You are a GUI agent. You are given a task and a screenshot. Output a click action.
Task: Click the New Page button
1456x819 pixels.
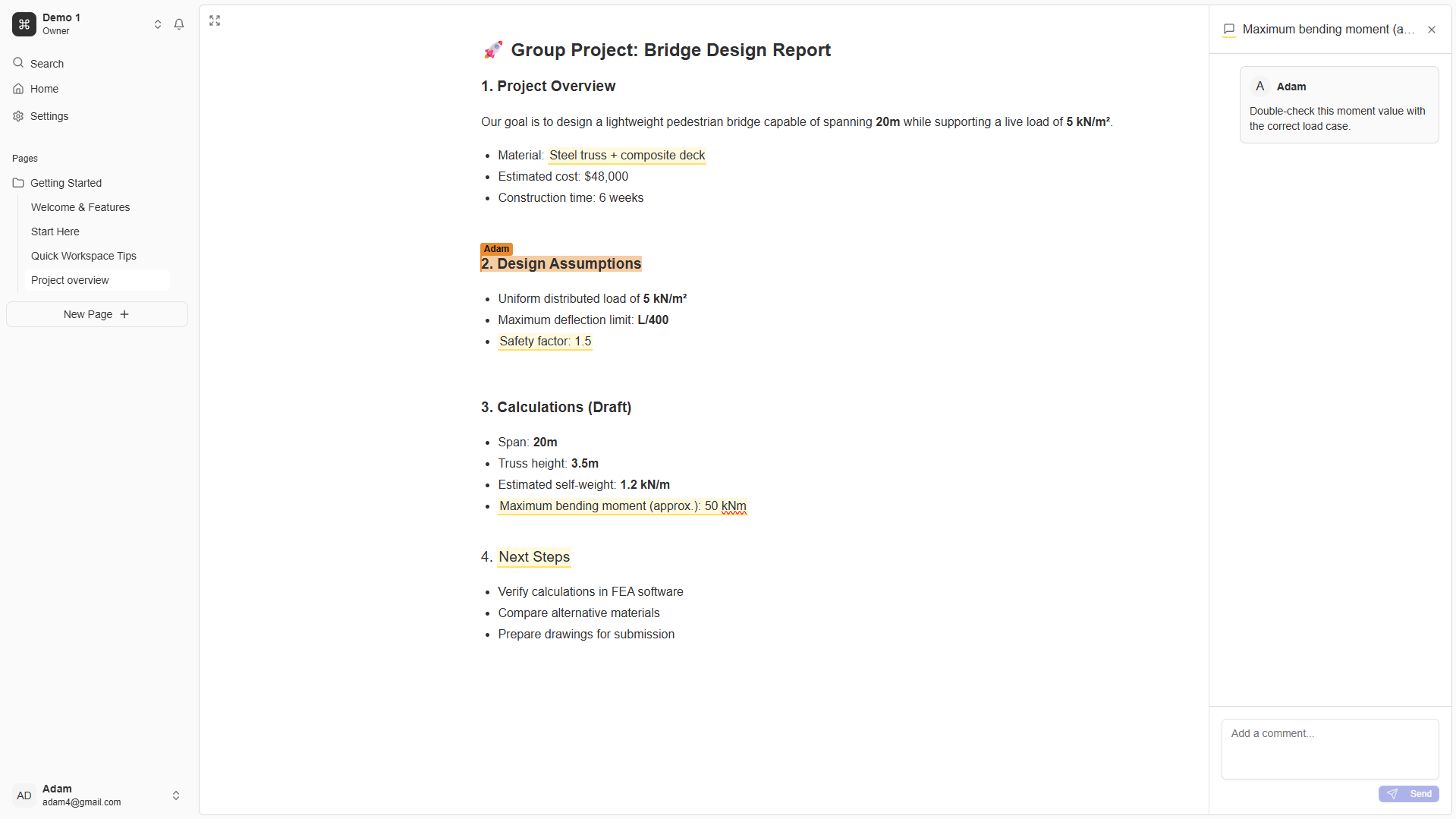(x=97, y=314)
